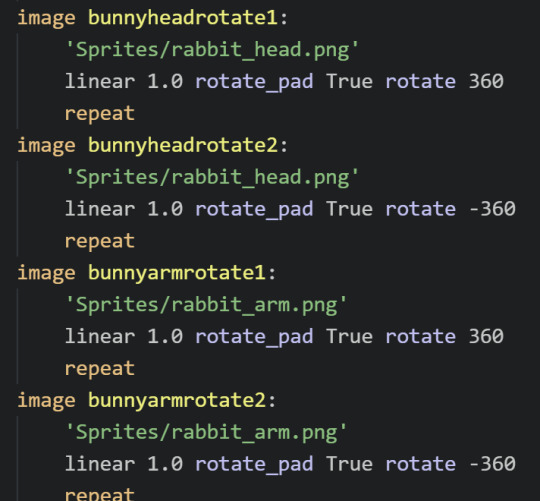Click the name bunnyheadrotate1
This screenshot has width=540, height=501.
pyautogui.click(x=183, y=18)
